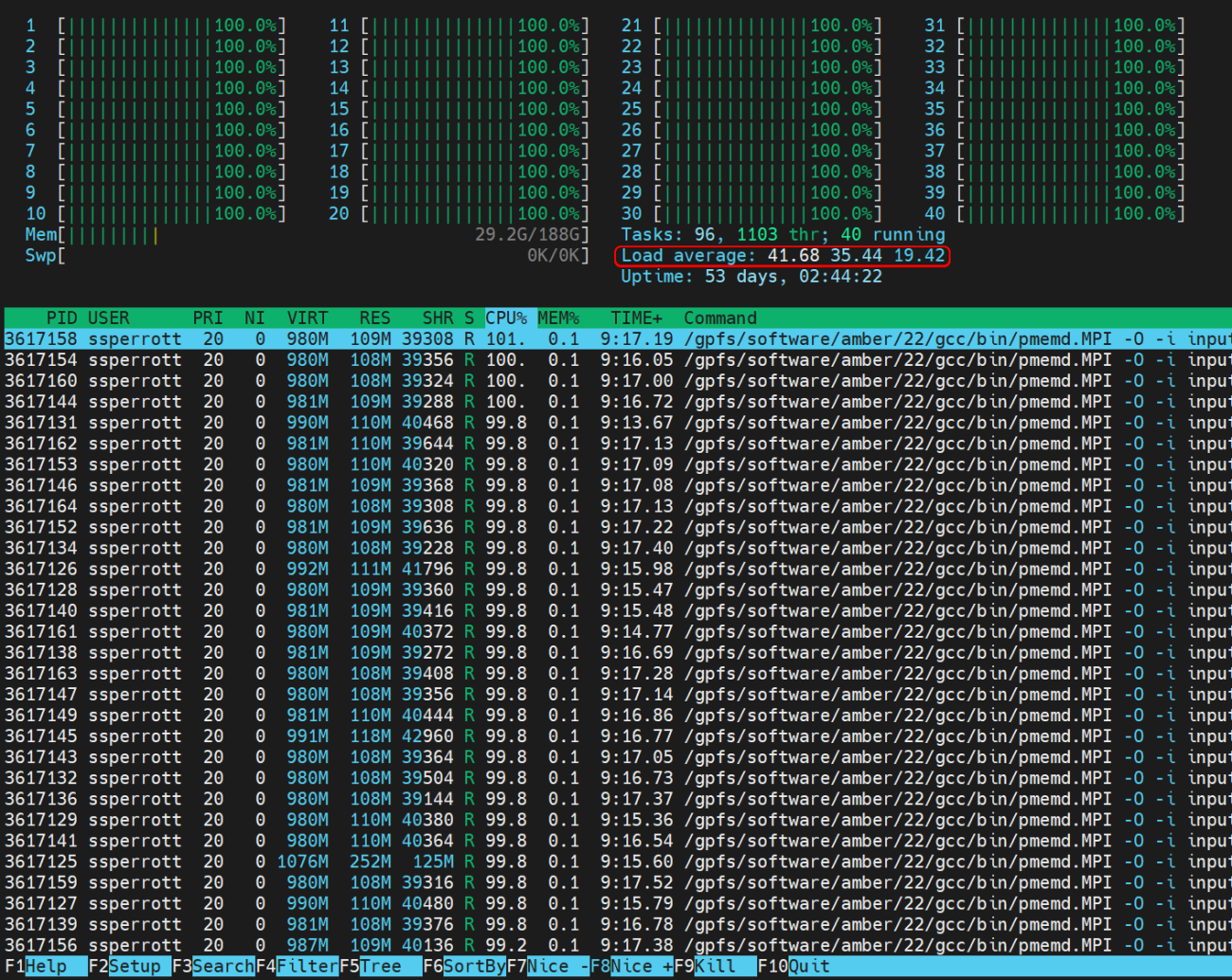The image size is (1232, 980).
Task: Select process row with PID 3617158
Action: click(618, 339)
